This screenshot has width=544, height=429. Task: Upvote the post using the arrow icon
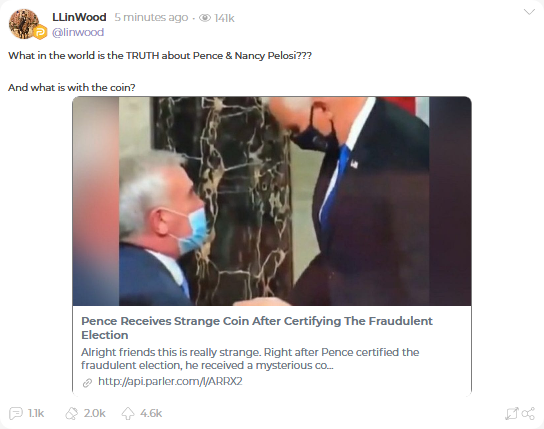[x=128, y=413]
